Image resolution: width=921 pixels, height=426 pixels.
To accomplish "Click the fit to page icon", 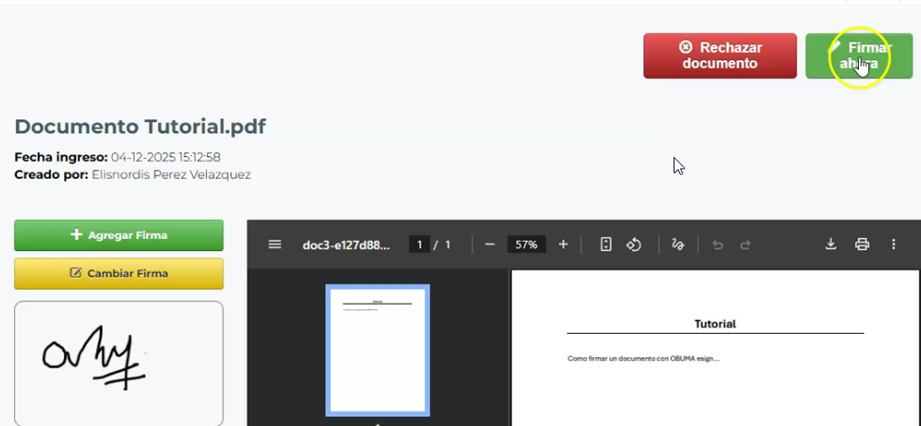I will tap(606, 245).
